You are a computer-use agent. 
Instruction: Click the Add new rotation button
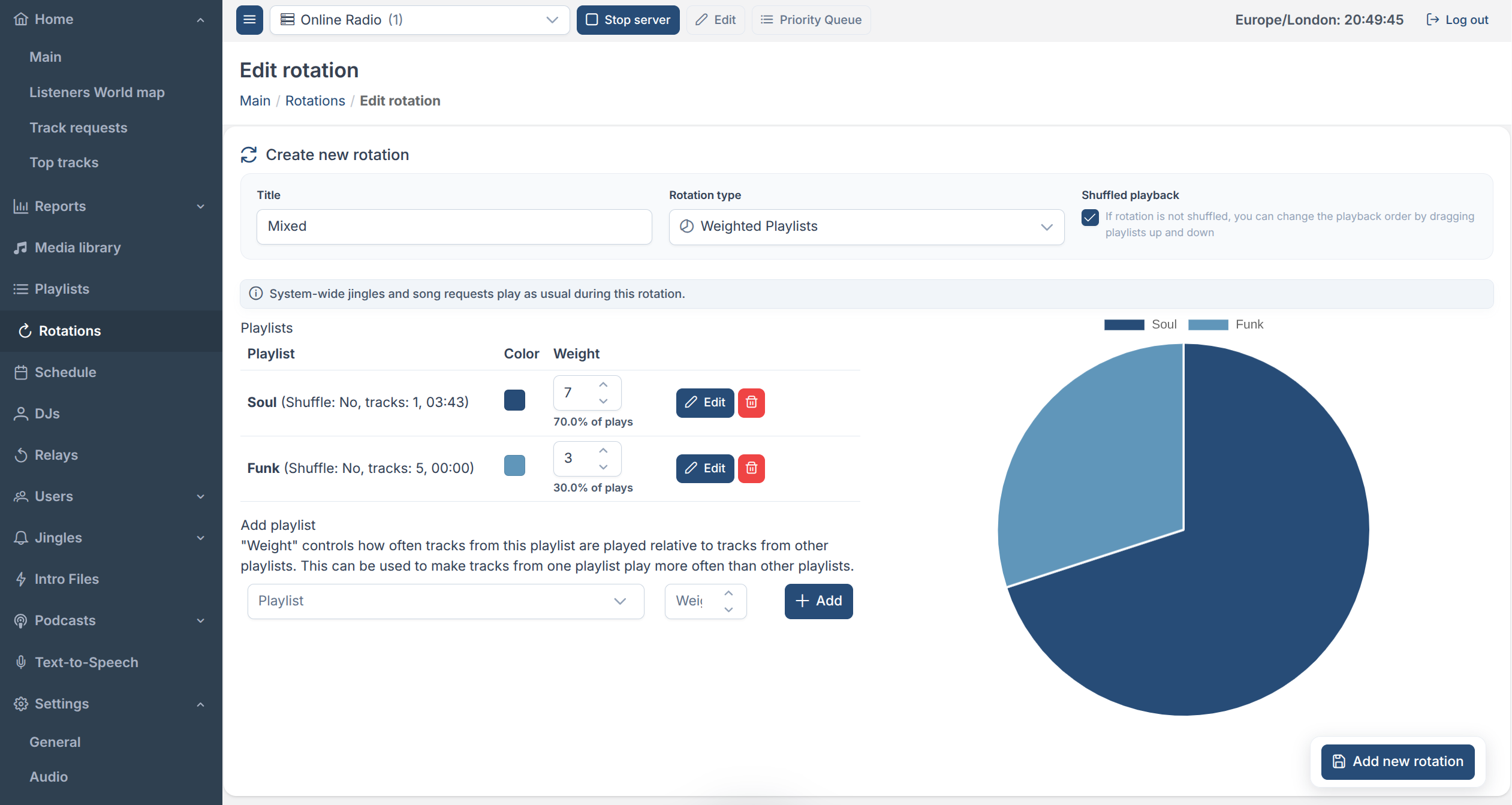pyautogui.click(x=1397, y=761)
